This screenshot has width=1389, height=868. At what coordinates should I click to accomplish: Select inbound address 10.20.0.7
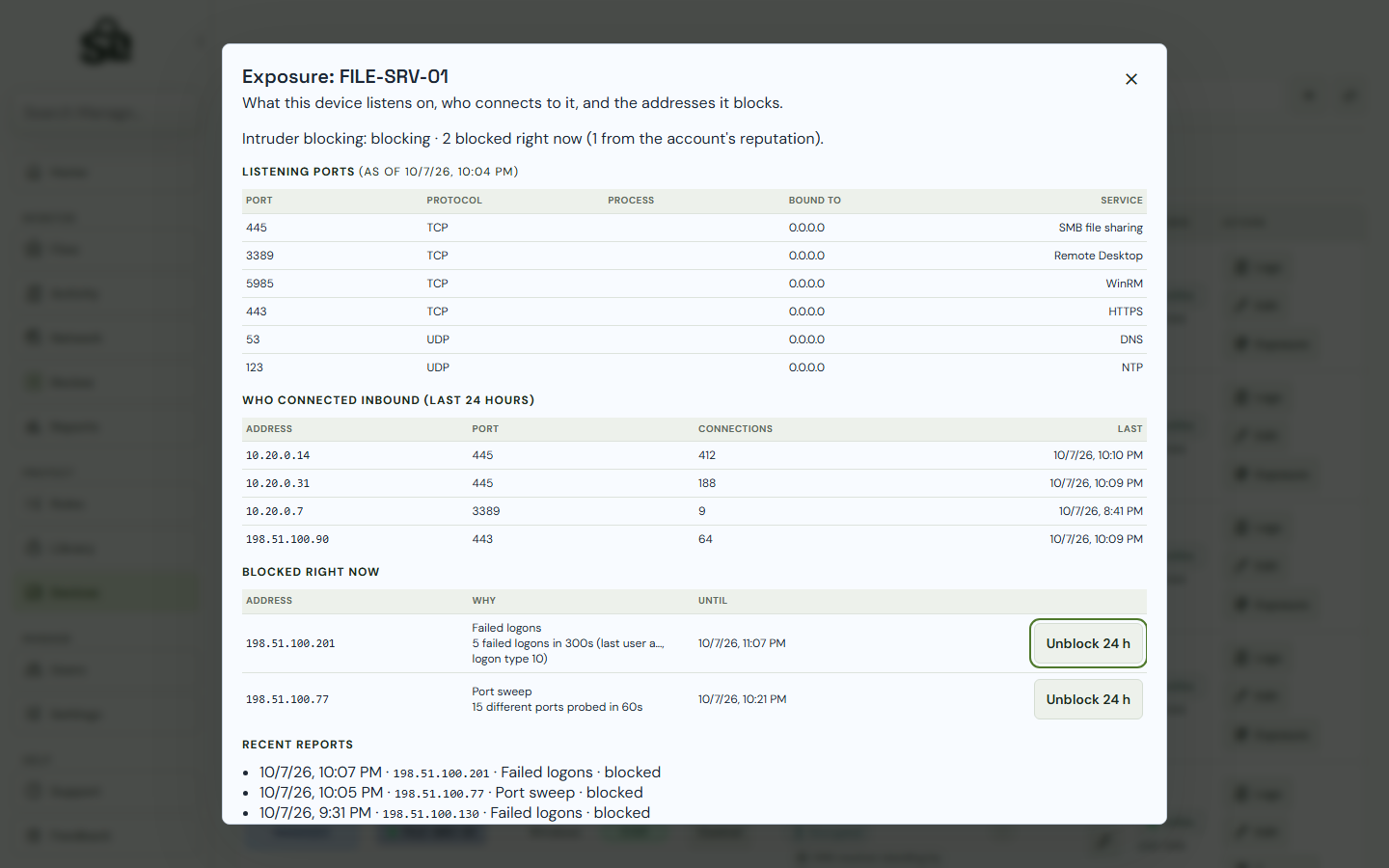(275, 511)
